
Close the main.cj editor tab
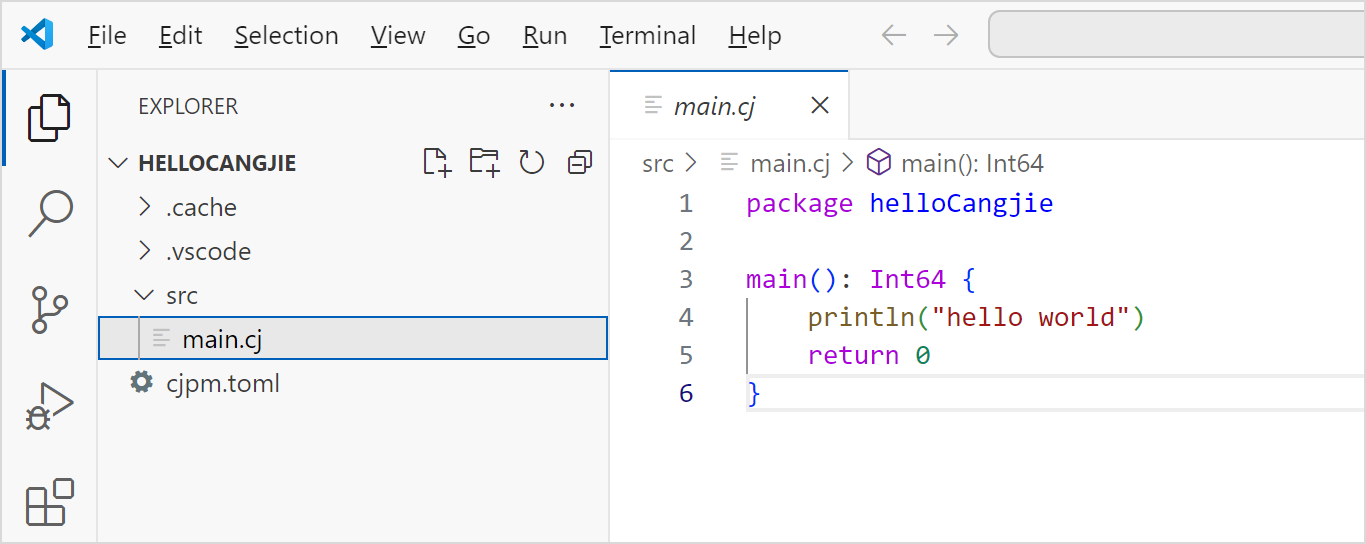[820, 106]
